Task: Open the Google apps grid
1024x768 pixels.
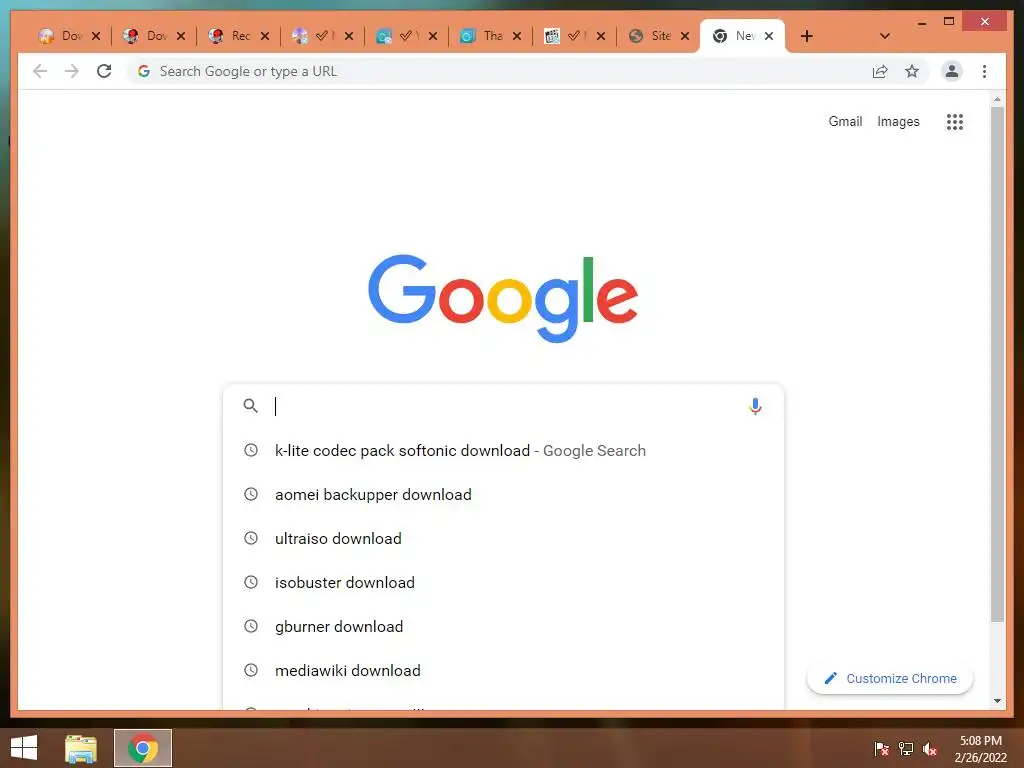Action: tap(954, 121)
